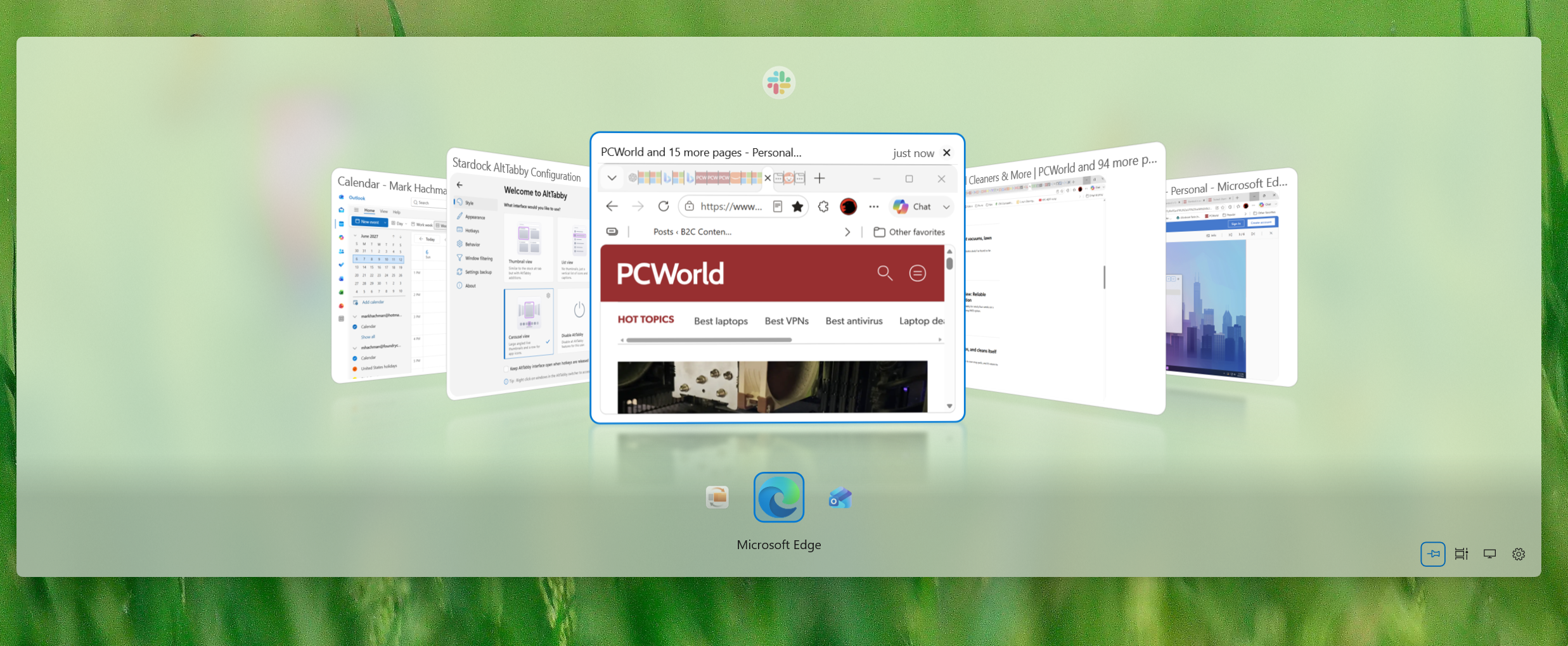Image resolution: width=1568 pixels, height=646 pixels.
Task: Click Add calendar in Outlook
Action: tap(369, 302)
